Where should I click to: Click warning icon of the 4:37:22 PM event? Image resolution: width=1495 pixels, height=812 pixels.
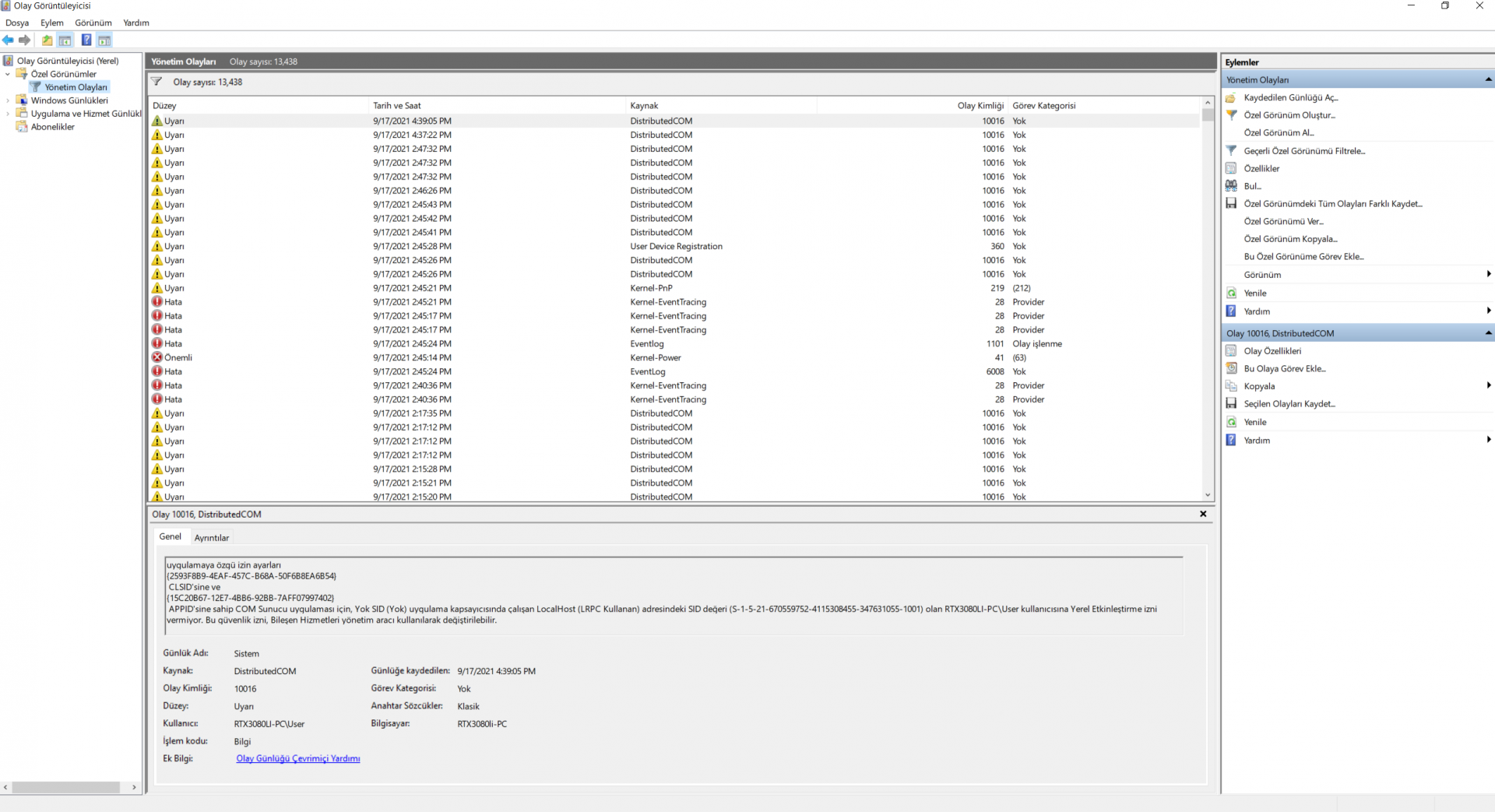click(157, 135)
